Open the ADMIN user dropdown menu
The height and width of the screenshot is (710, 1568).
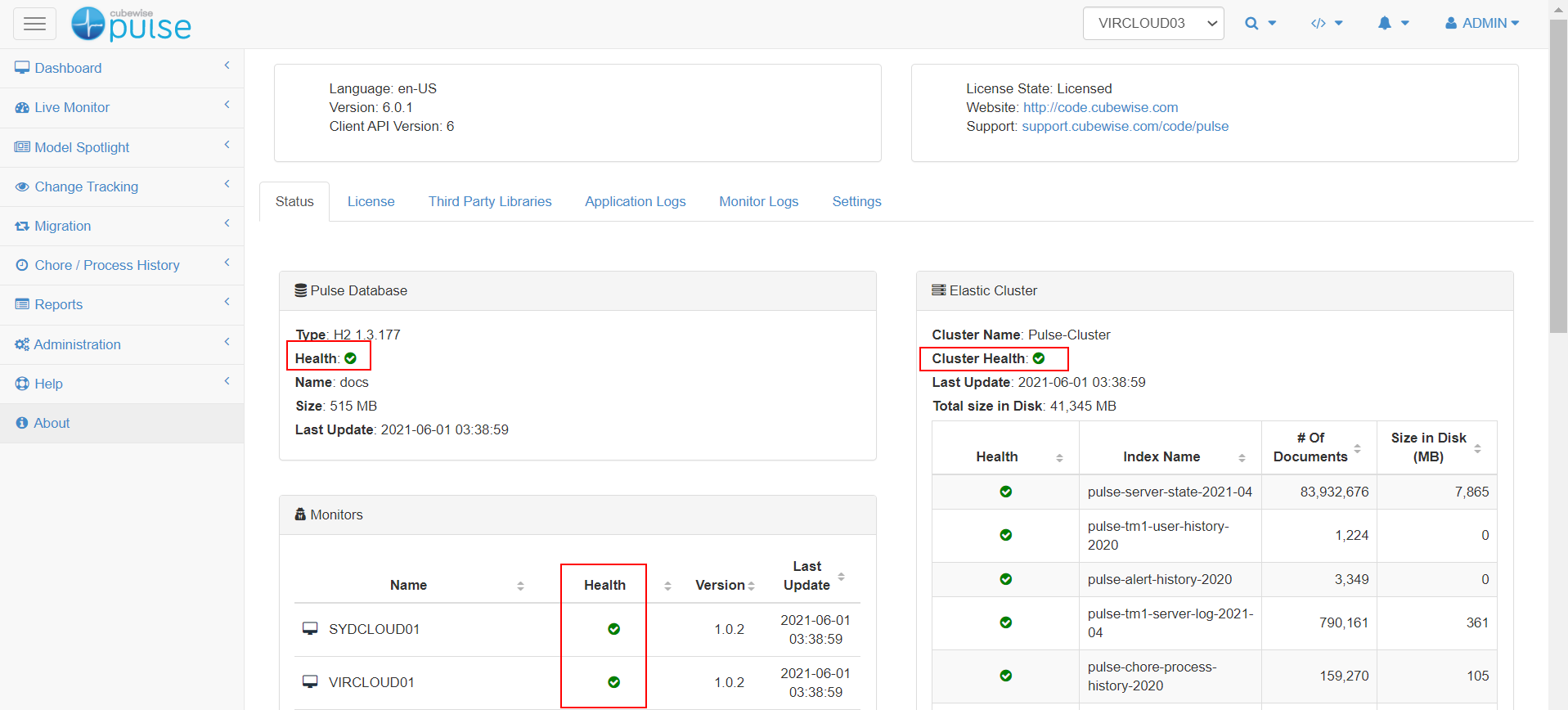tap(1481, 24)
